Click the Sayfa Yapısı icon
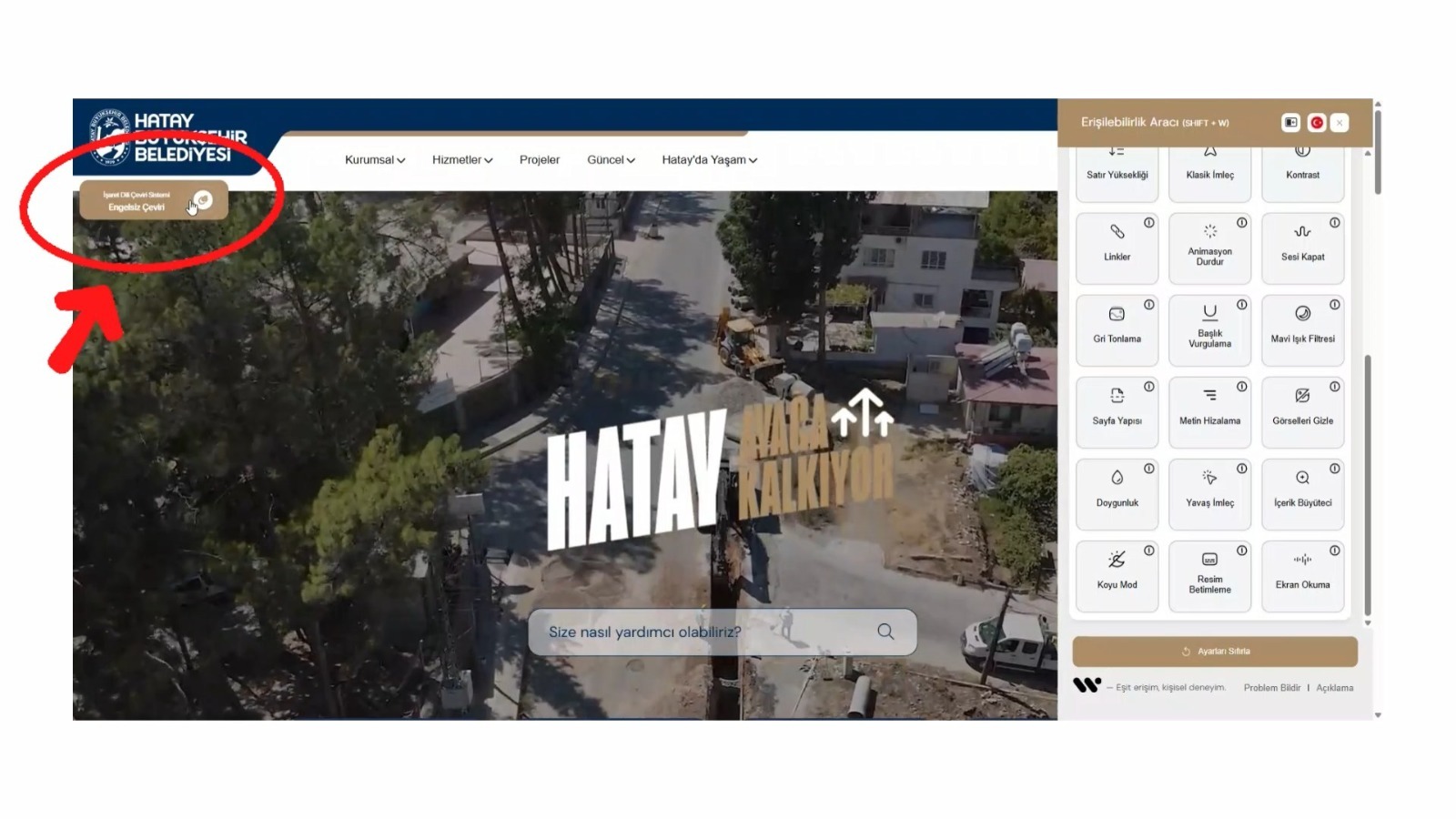 click(1117, 396)
